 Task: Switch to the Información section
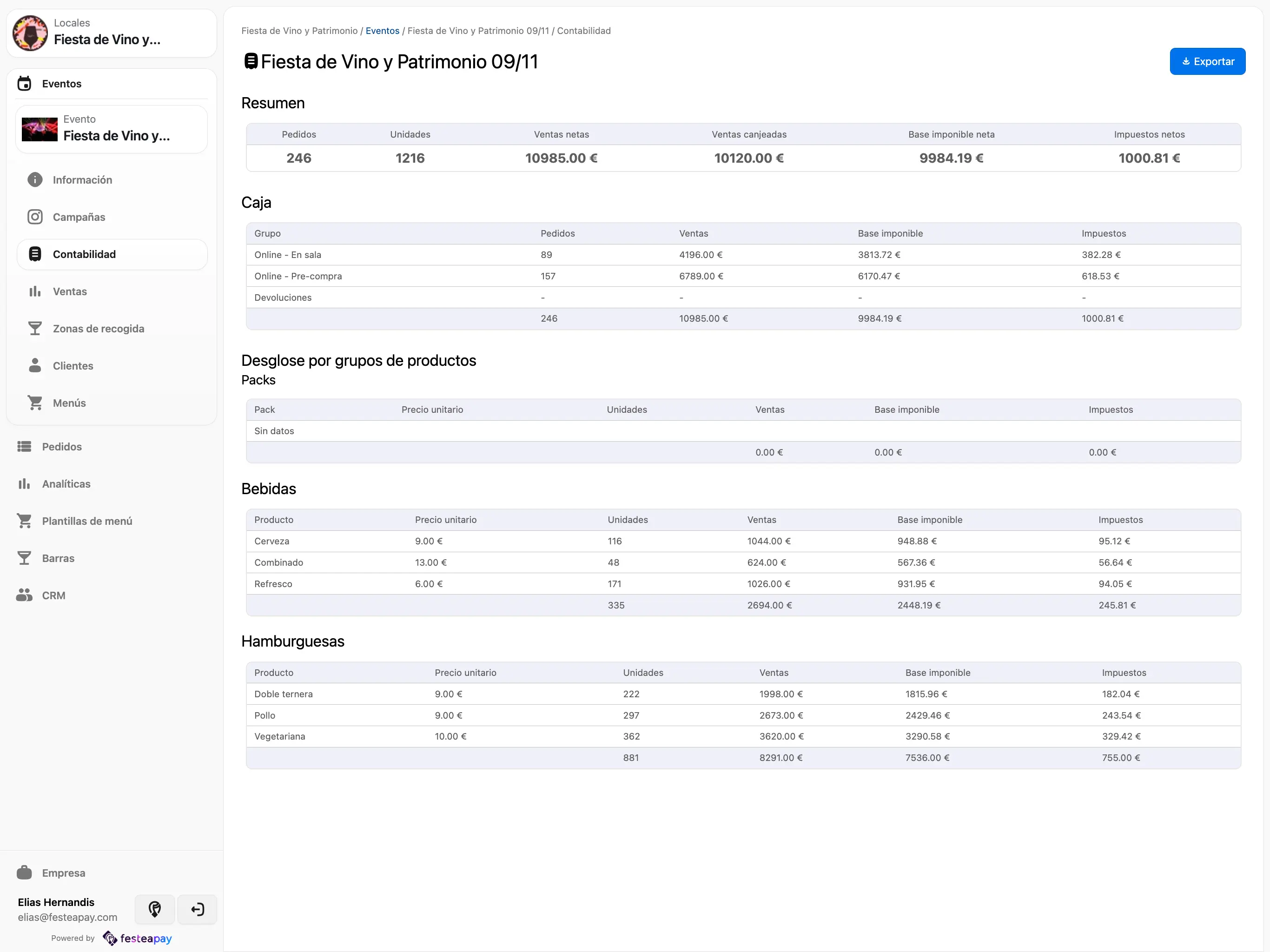[81, 180]
